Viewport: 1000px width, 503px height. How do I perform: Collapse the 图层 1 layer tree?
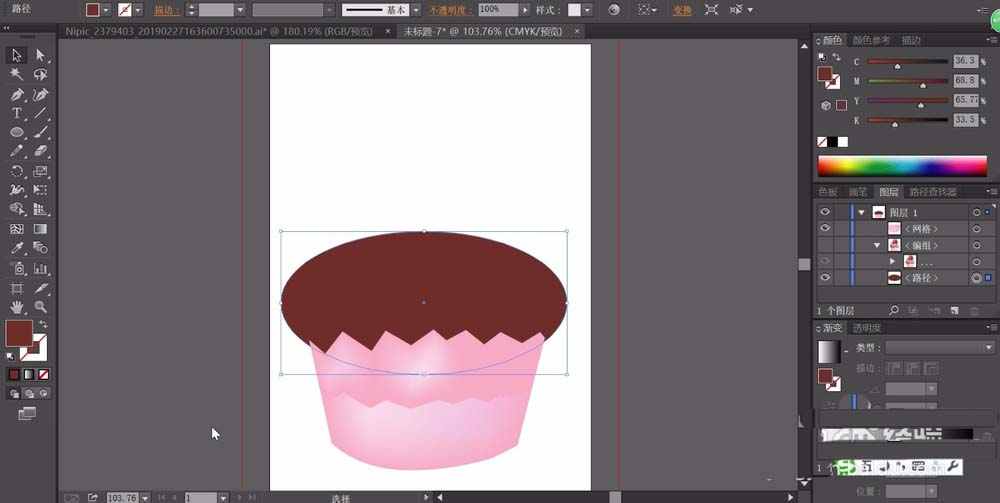[x=861, y=213]
